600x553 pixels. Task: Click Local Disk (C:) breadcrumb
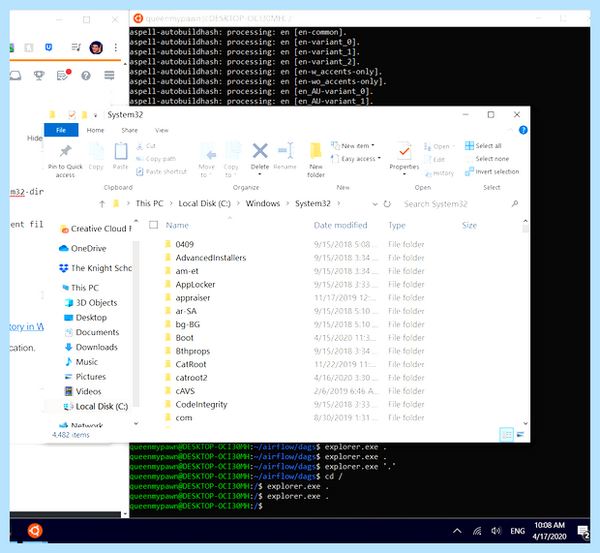point(204,204)
